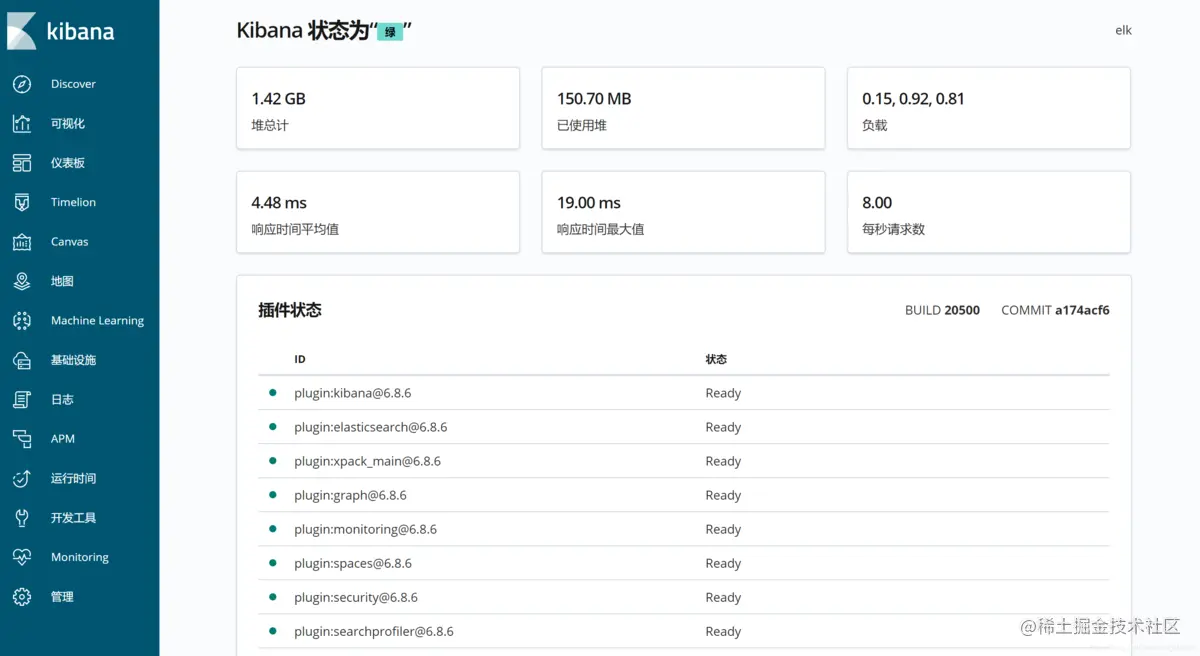1200x656 pixels.
Task: Click Ready status of plugin:graph
Action: [723, 495]
